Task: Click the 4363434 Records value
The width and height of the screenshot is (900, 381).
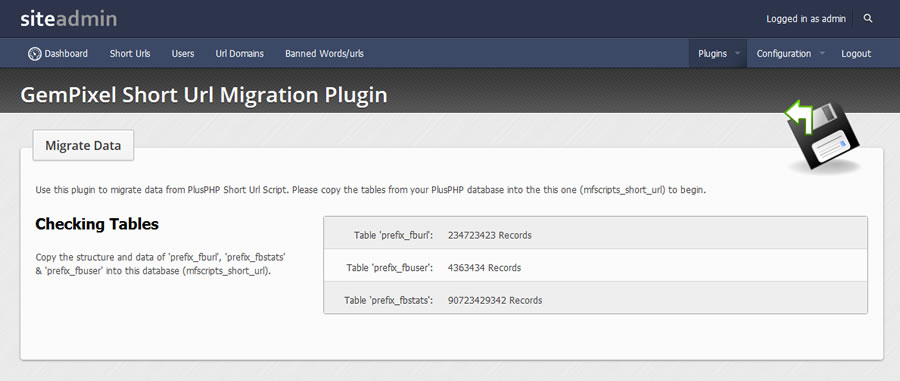Action: 484,267
